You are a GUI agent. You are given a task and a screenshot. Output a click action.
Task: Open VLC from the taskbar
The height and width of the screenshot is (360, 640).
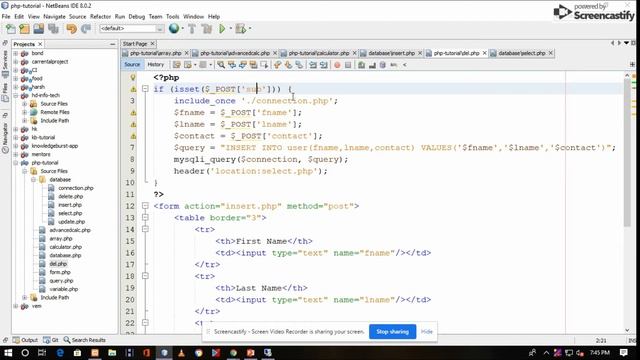pos(181,353)
